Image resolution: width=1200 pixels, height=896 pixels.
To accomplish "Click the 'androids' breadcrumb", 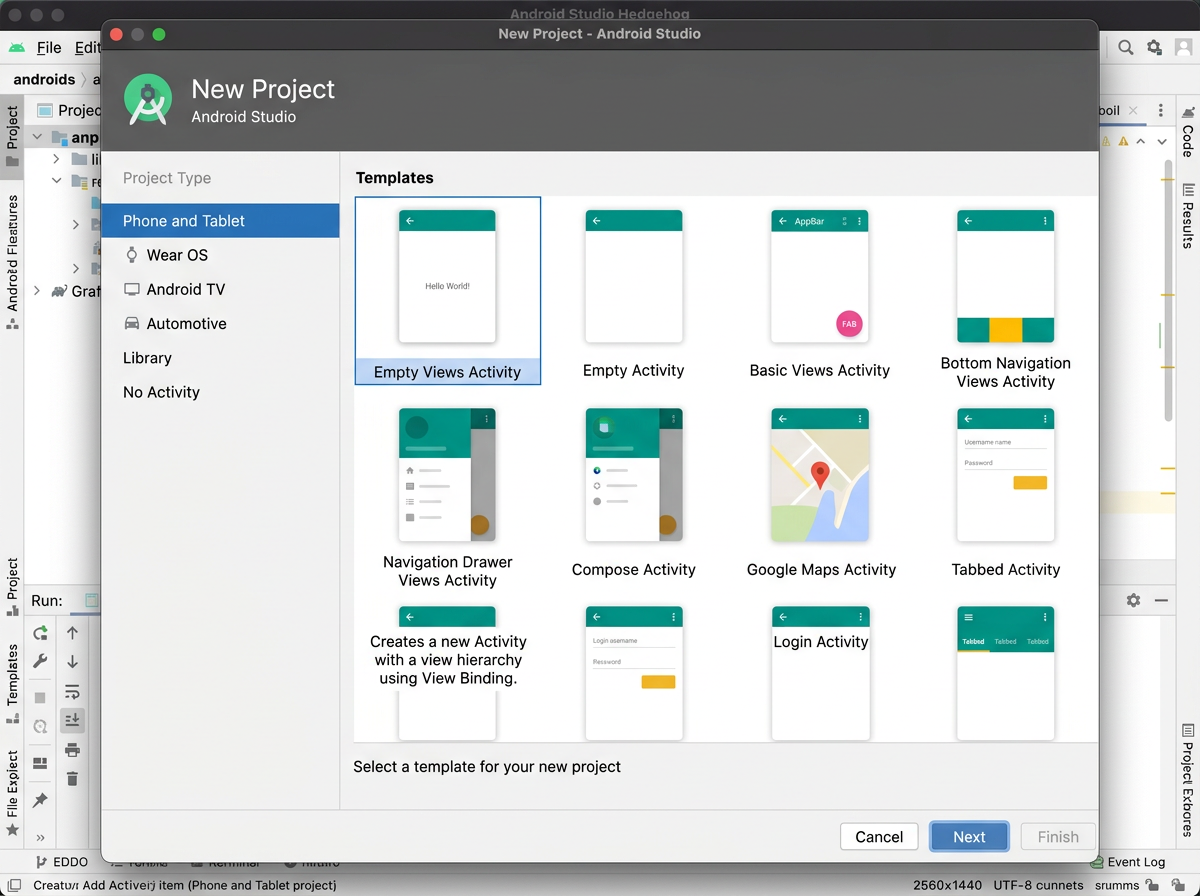I will (44, 79).
